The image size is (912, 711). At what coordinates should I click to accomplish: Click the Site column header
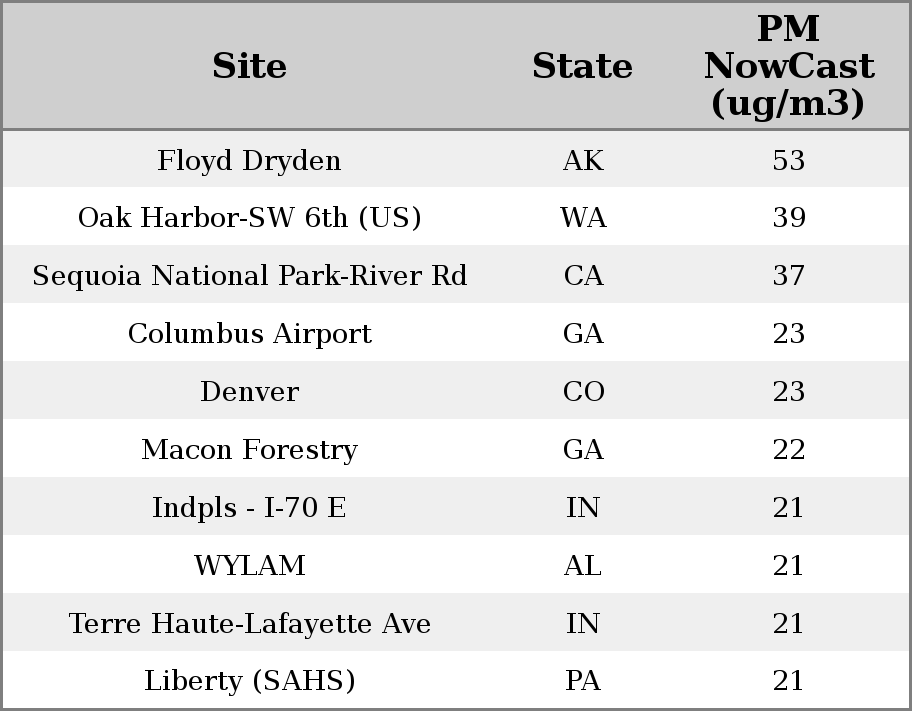click(x=249, y=66)
